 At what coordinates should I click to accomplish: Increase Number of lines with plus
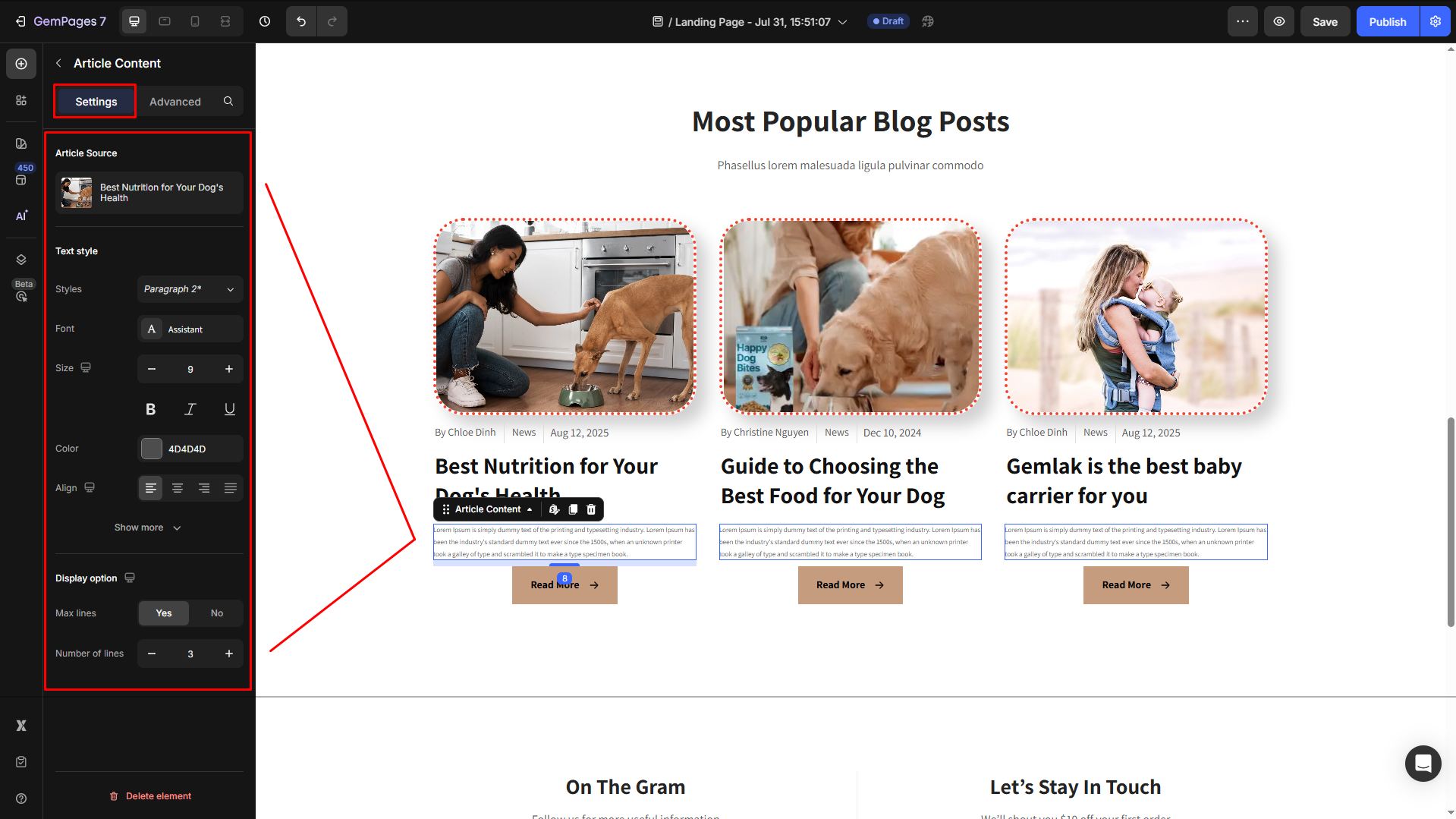point(229,654)
